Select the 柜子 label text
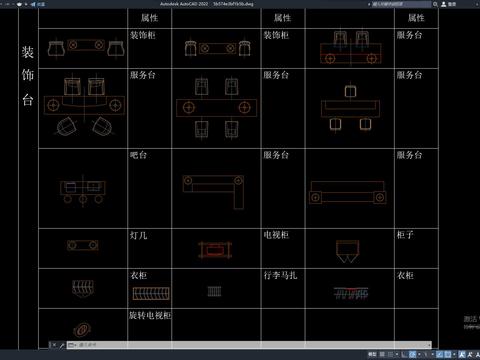 click(x=405, y=235)
